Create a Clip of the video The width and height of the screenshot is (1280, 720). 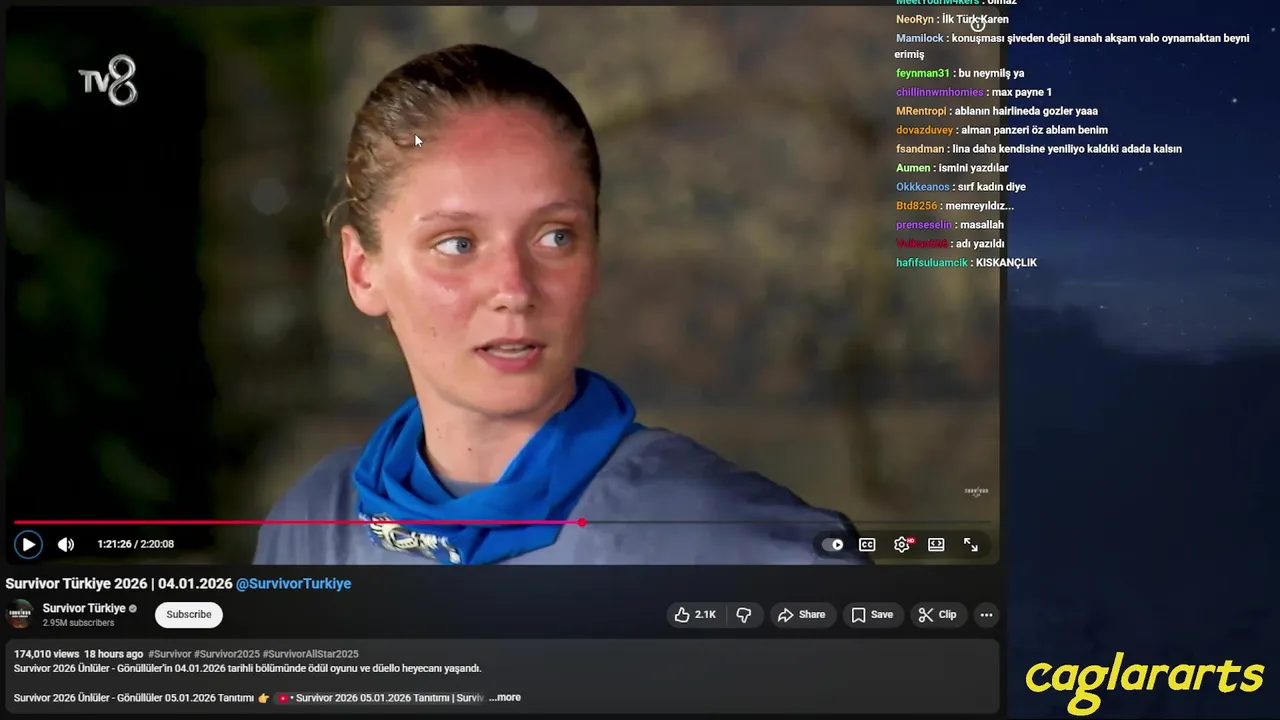tap(938, 615)
